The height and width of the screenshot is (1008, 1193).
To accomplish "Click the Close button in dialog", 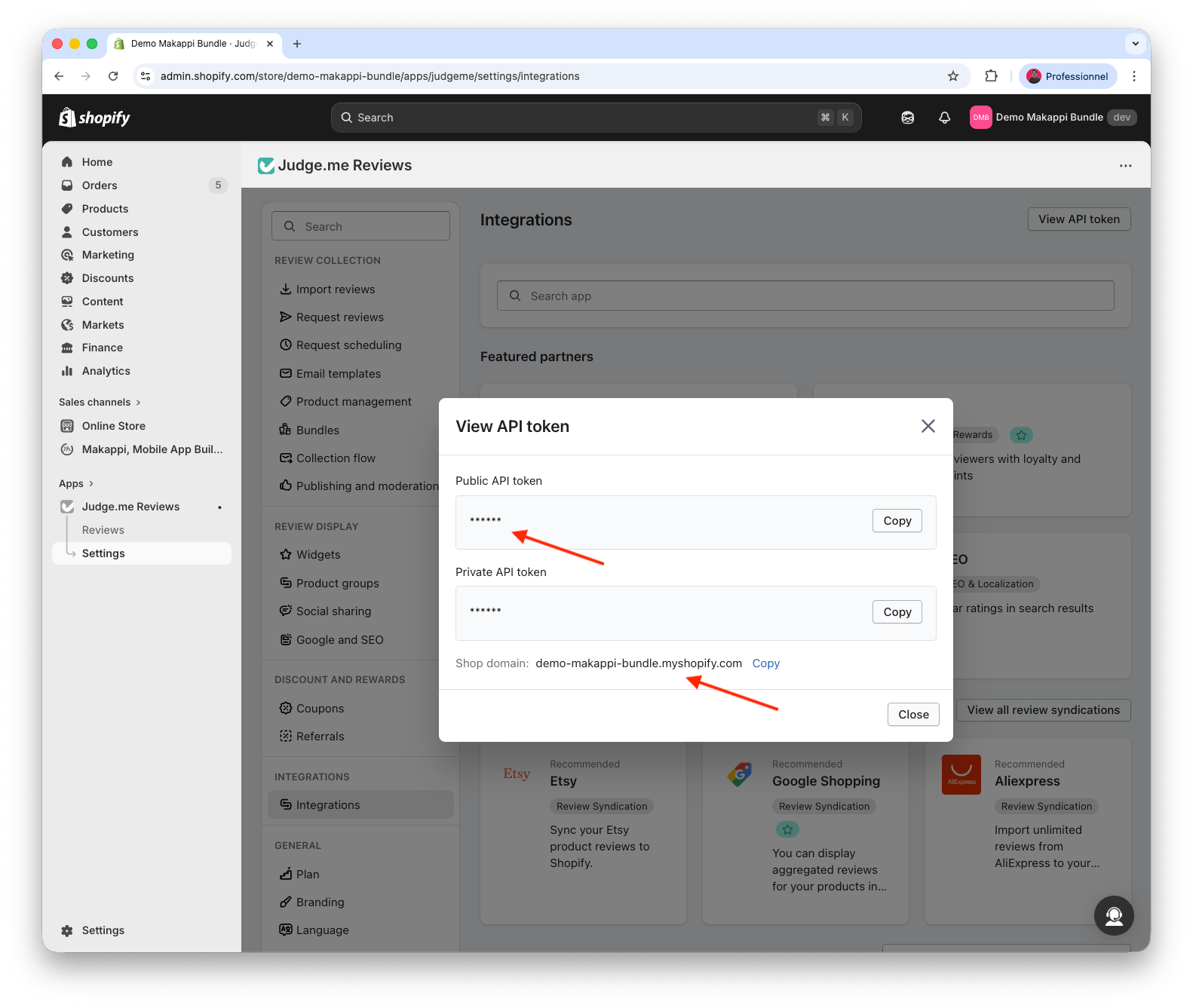I will click(912, 715).
